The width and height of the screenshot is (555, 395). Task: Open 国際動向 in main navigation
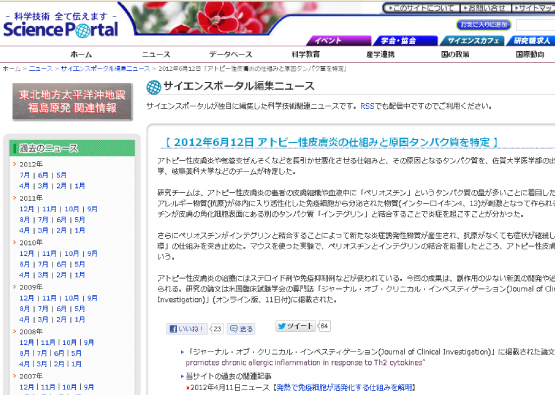point(530,55)
